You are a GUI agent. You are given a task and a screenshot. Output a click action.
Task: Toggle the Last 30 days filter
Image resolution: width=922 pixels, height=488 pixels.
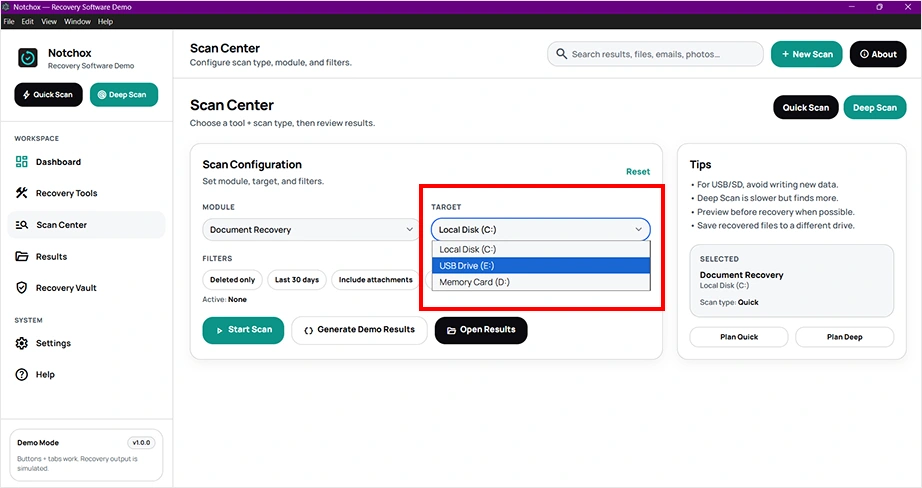297,280
